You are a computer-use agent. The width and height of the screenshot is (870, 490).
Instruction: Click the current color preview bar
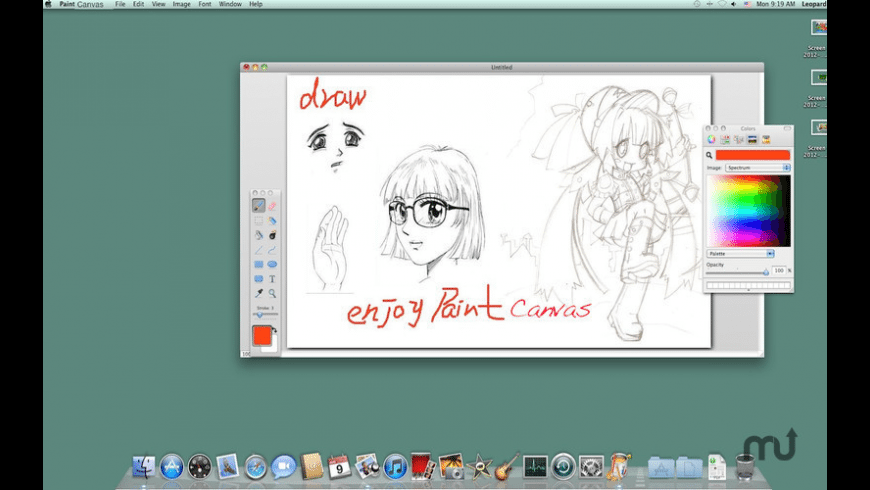coord(752,155)
